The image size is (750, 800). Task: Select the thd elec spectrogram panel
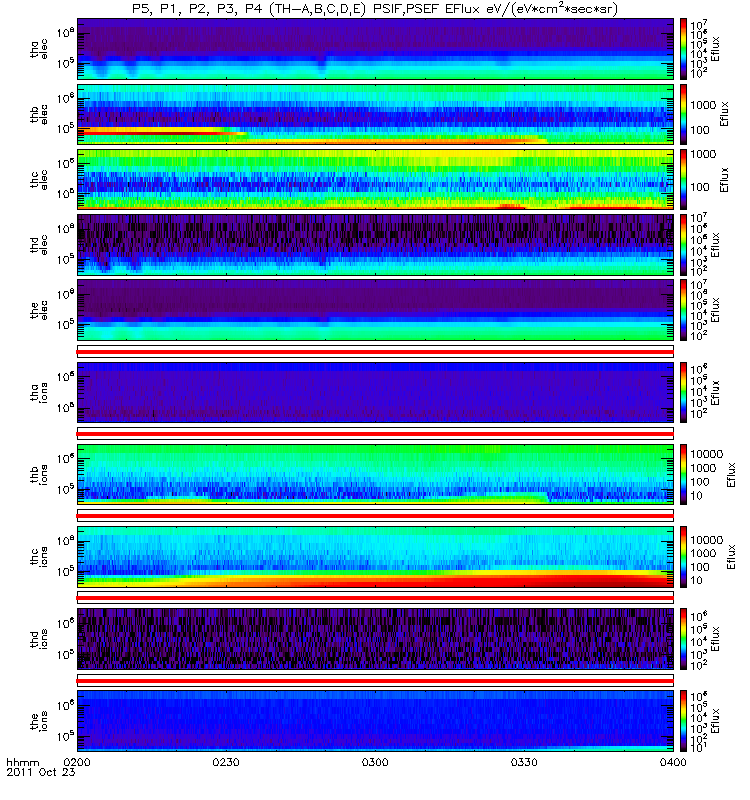pyautogui.click(x=375, y=244)
